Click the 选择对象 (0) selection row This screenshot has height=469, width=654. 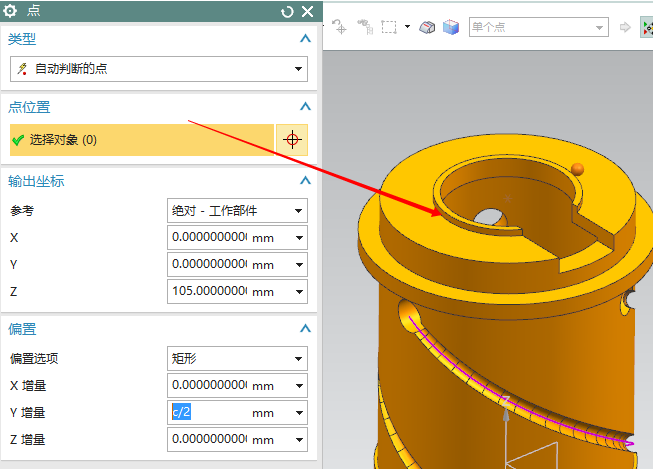pyautogui.click(x=140, y=139)
